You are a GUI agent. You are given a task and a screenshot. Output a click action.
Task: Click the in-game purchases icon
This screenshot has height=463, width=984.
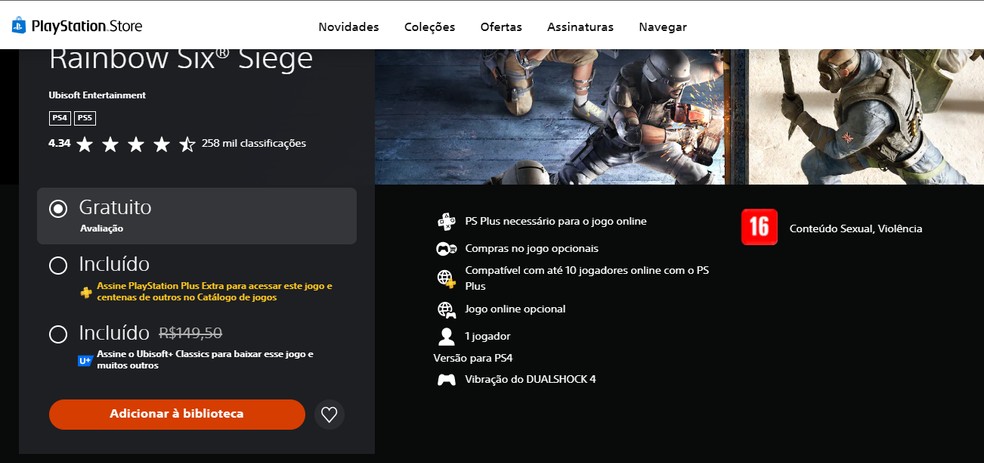pos(446,248)
